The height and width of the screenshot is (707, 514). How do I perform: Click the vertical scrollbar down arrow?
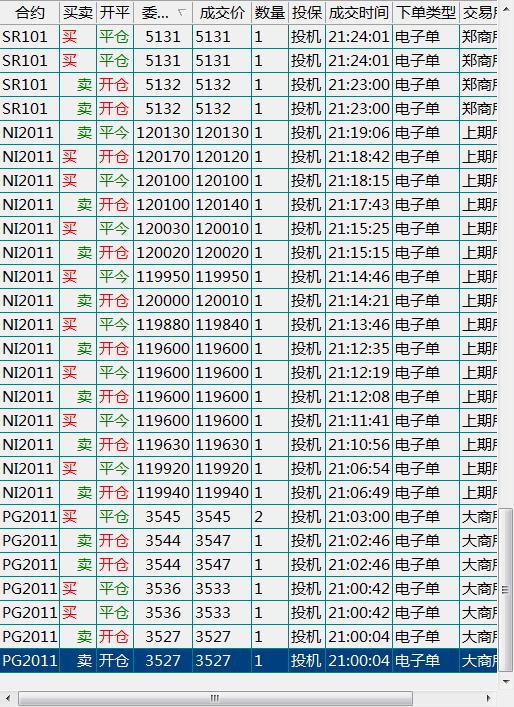pyautogui.click(x=506, y=681)
